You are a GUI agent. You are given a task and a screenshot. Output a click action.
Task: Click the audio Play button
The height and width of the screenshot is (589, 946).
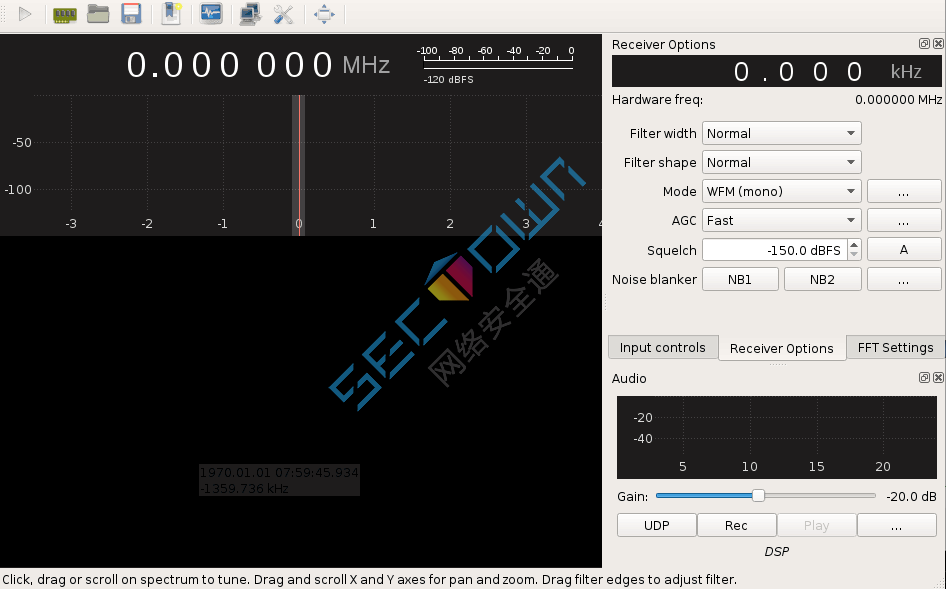[816, 525]
